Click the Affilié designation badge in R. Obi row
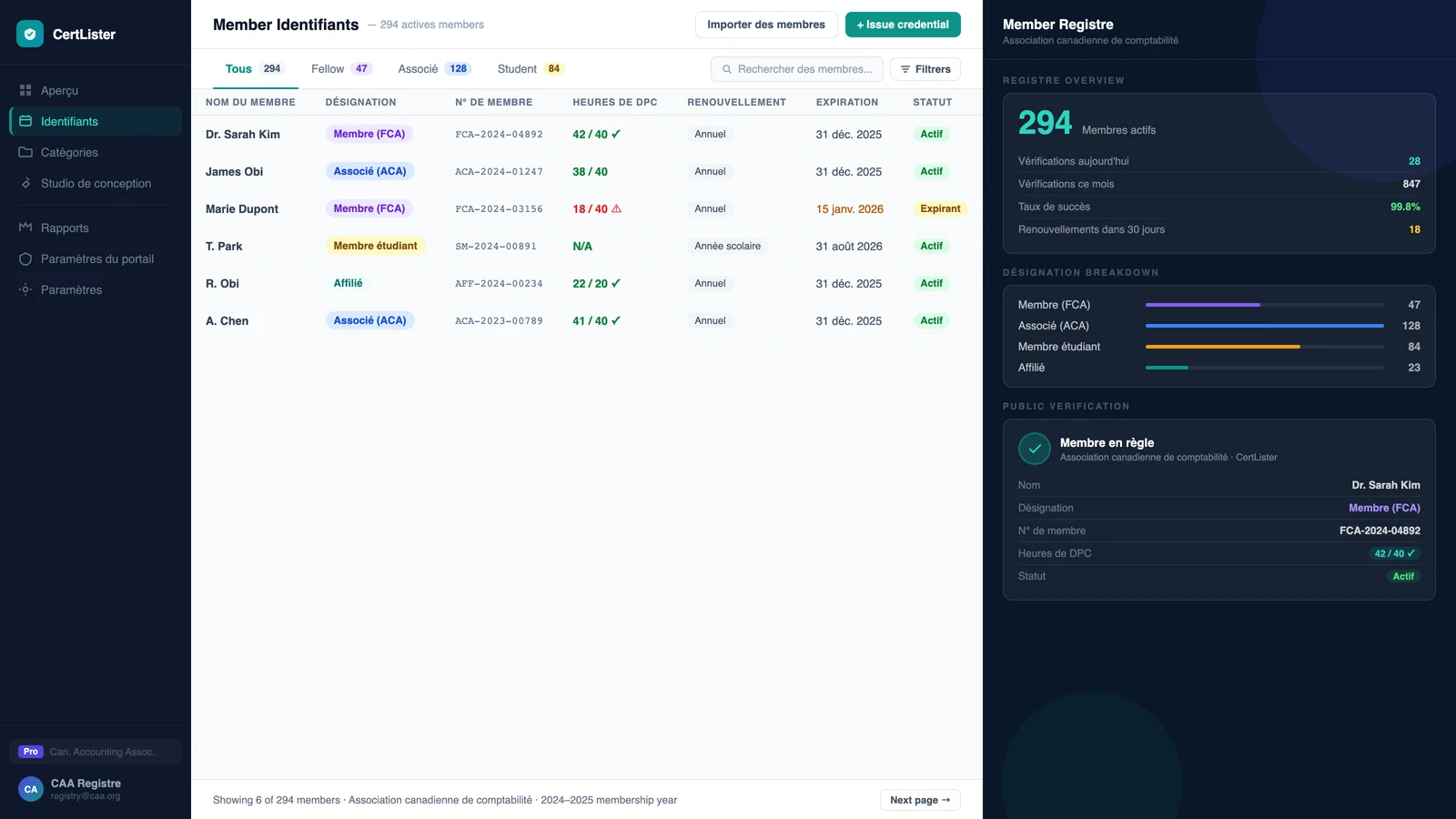The image size is (1456, 819). click(348, 283)
